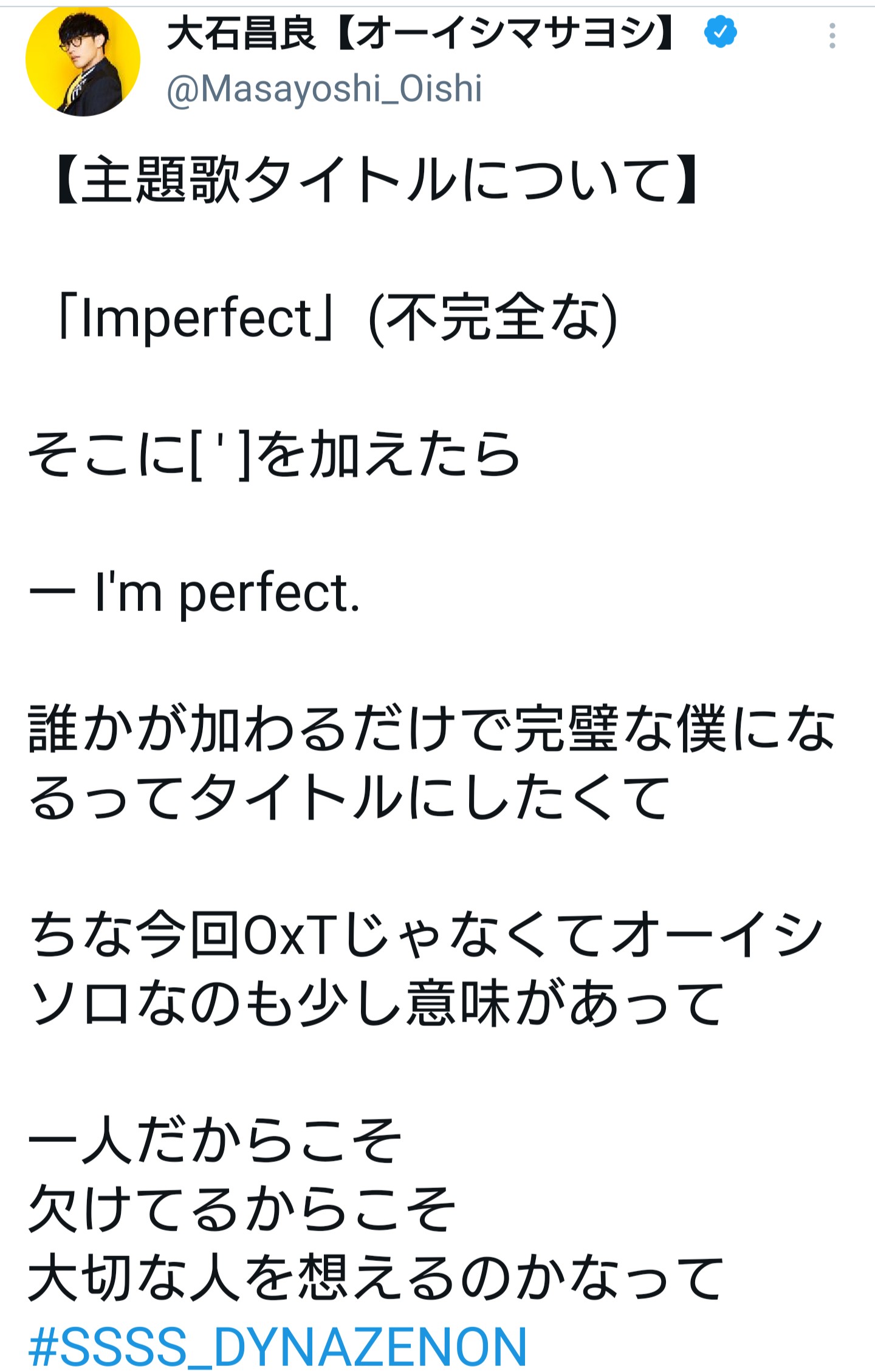Click the blue verified badge icon
Screen dimensions: 875x1372
tap(720, 33)
